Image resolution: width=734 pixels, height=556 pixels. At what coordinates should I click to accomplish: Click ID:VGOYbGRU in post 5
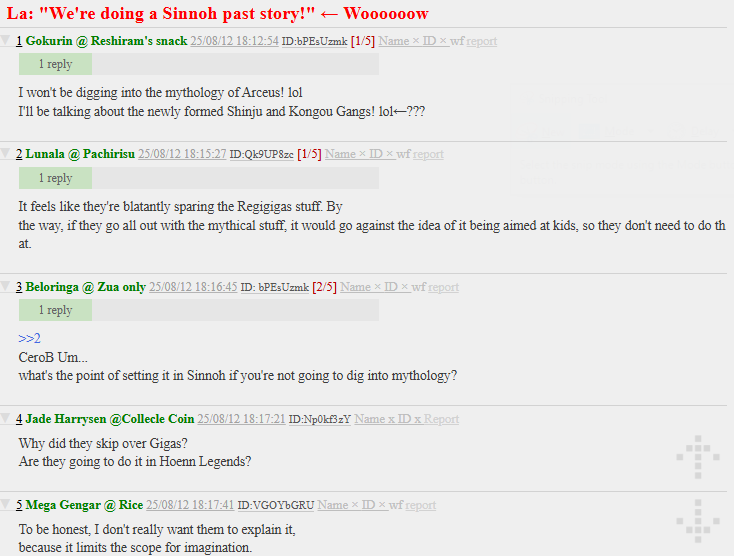pyautogui.click(x=276, y=505)
